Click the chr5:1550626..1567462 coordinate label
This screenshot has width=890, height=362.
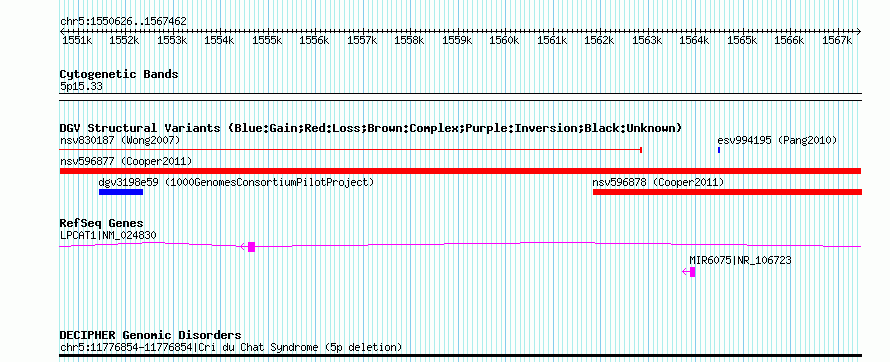[x=123, y=21]
